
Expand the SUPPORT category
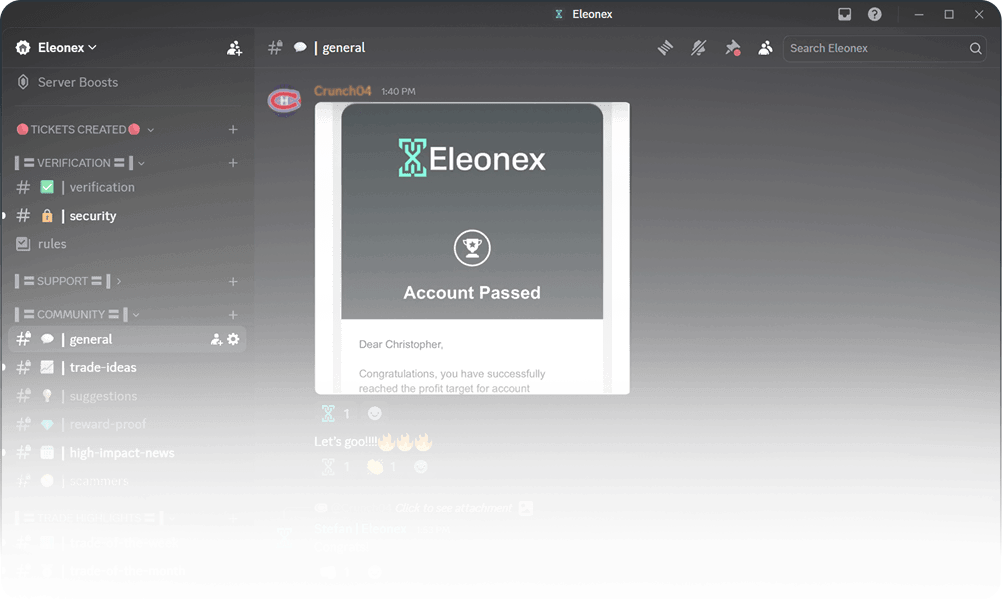tap(68, 281)
